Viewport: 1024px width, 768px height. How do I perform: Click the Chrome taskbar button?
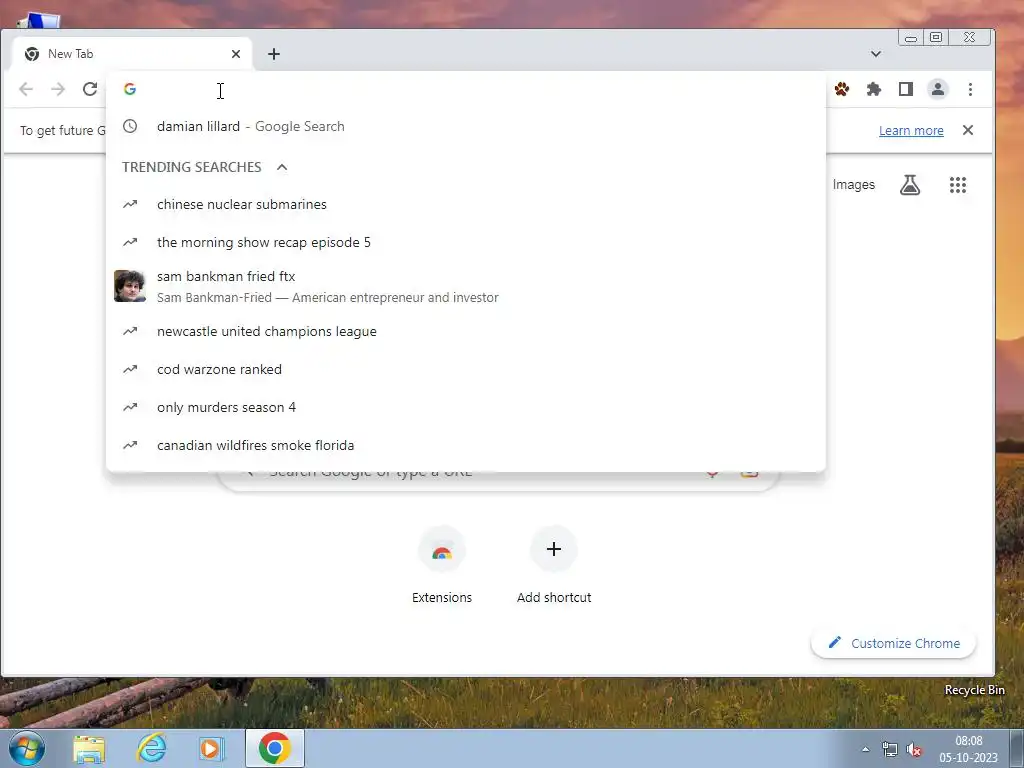tap(275, 748)
